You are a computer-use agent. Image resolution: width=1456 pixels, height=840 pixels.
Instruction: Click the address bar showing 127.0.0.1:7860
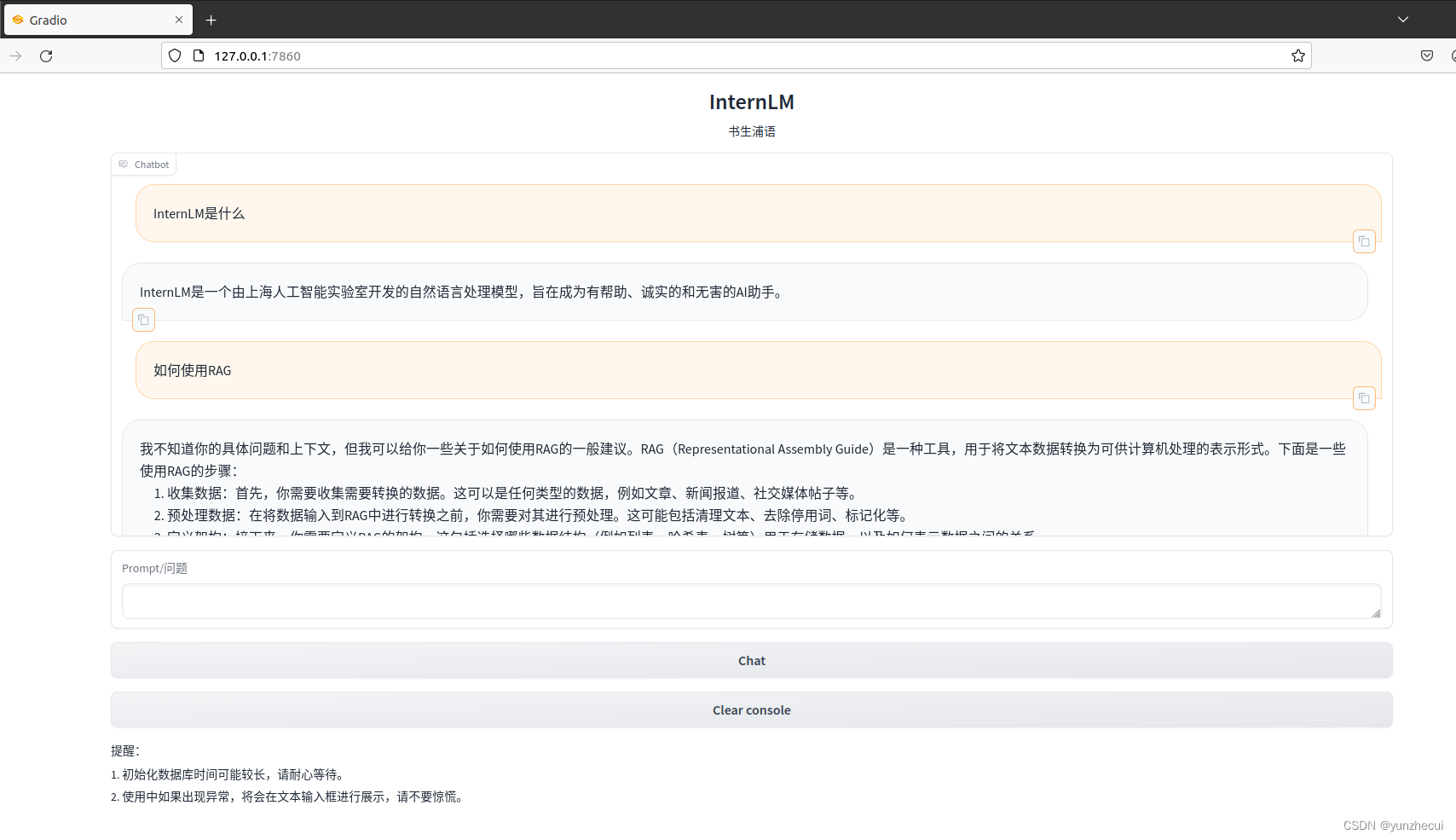click(x=737, y=56)
